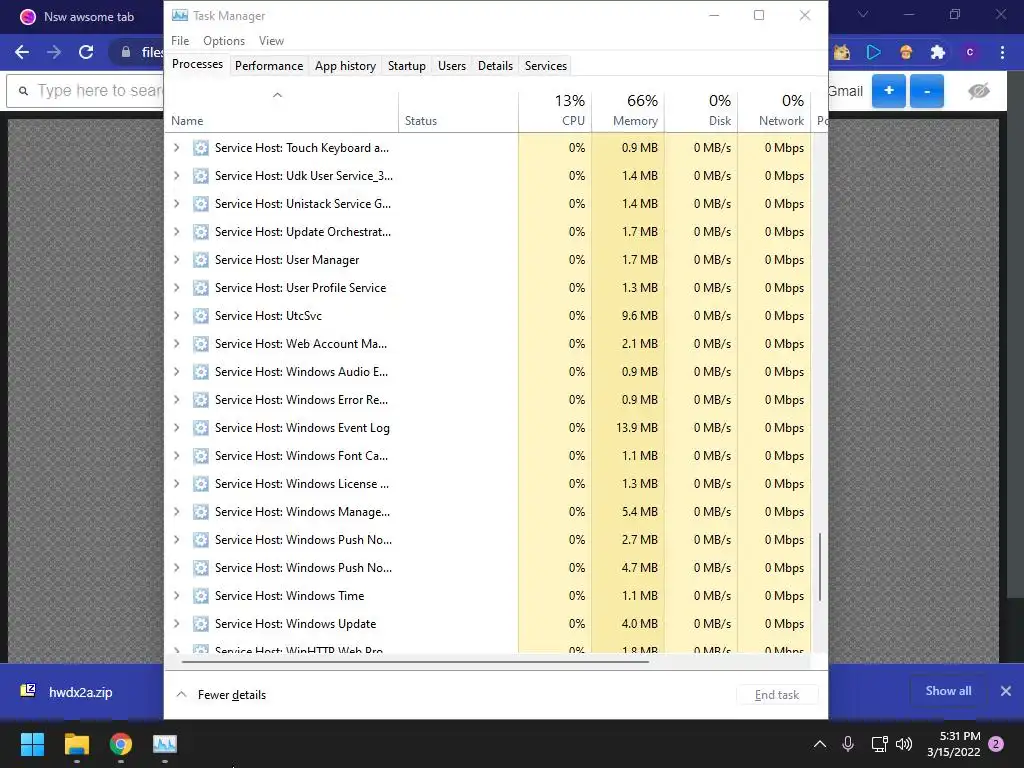Click browser forward arrow
Viewport: 1024px width, 768px height.
click(x=54, y=52)
